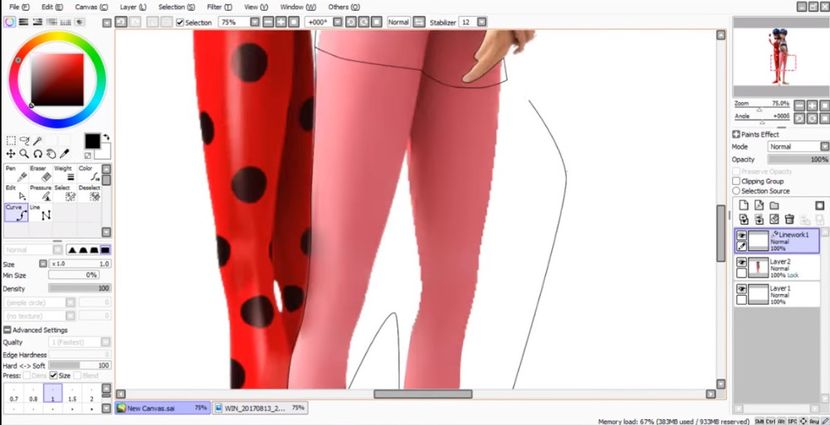Click the navigator preview thumbnail
The image size is (830, 425).
[781, 58]
